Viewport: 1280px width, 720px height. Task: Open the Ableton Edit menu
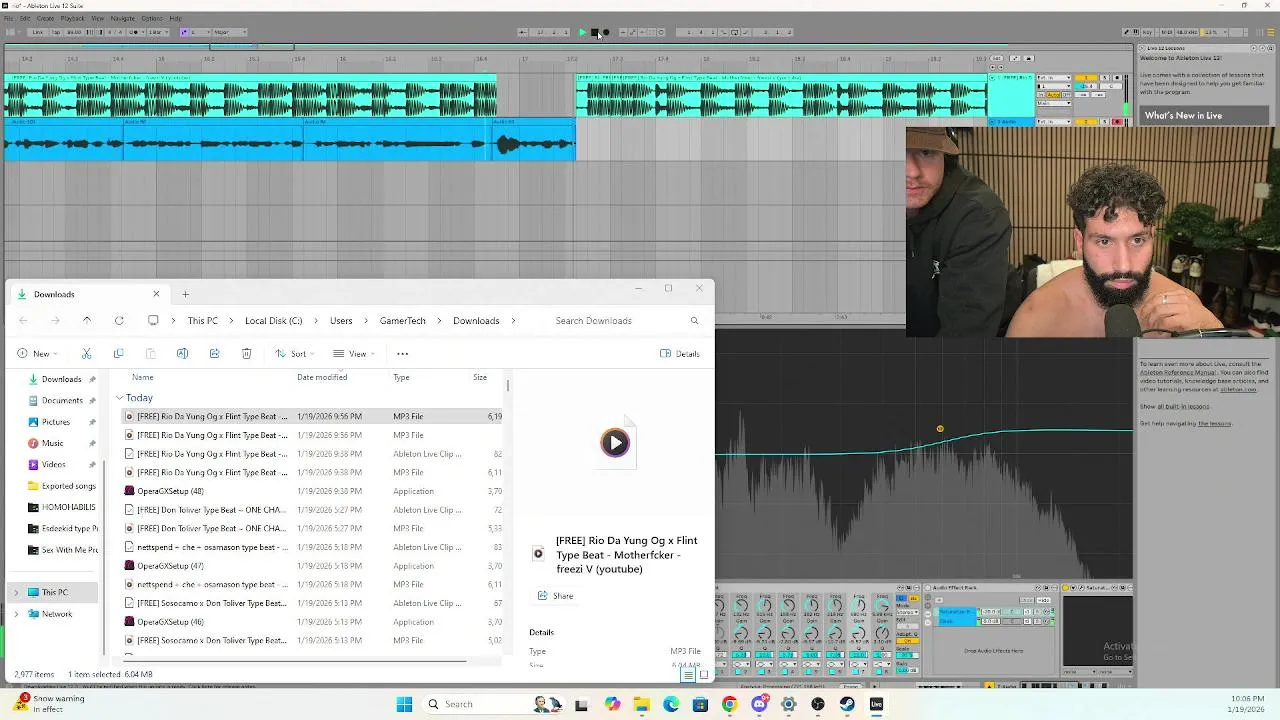point(25,18)
